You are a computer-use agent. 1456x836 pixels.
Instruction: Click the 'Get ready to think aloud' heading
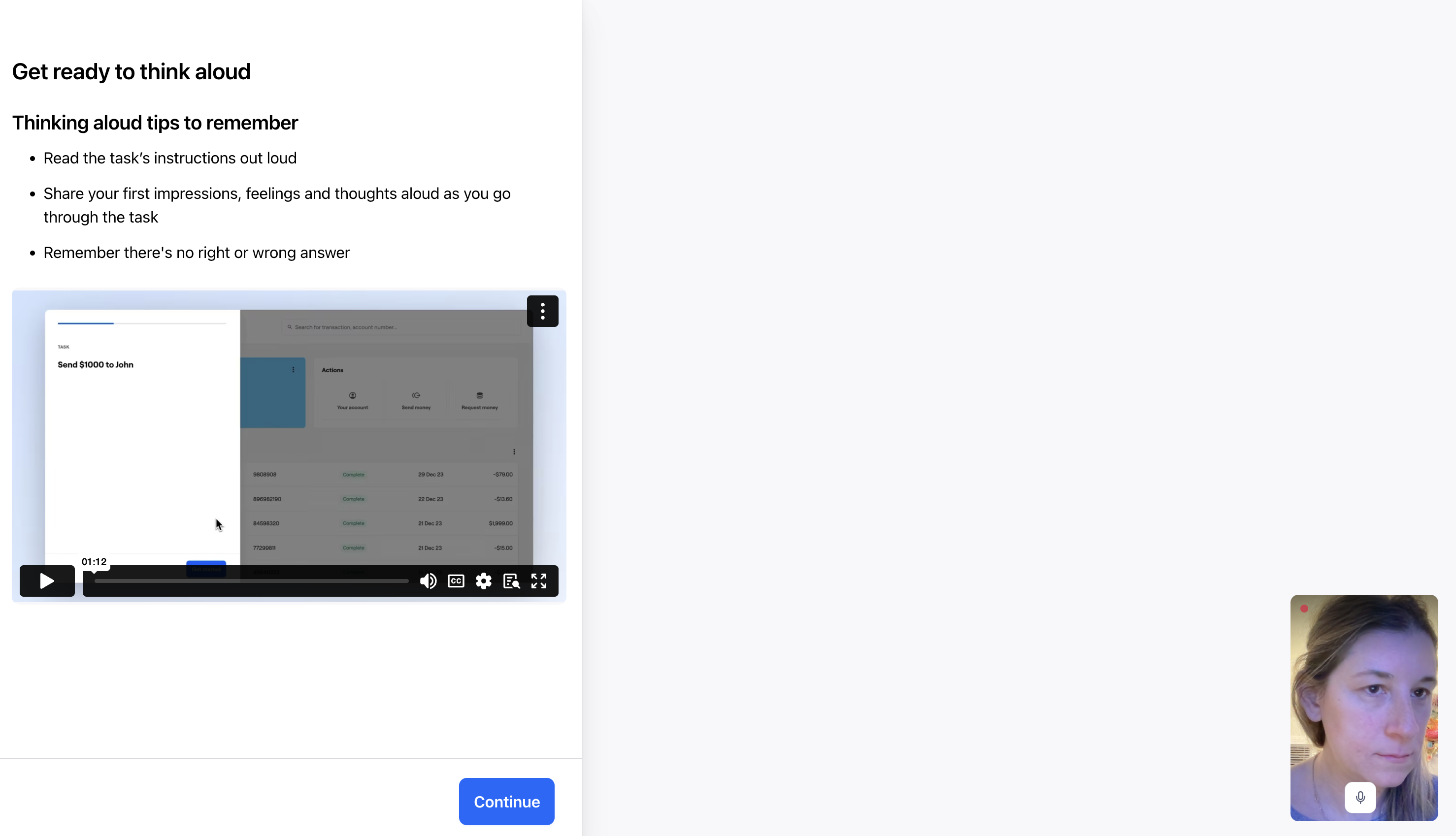[x=131, y=72]
